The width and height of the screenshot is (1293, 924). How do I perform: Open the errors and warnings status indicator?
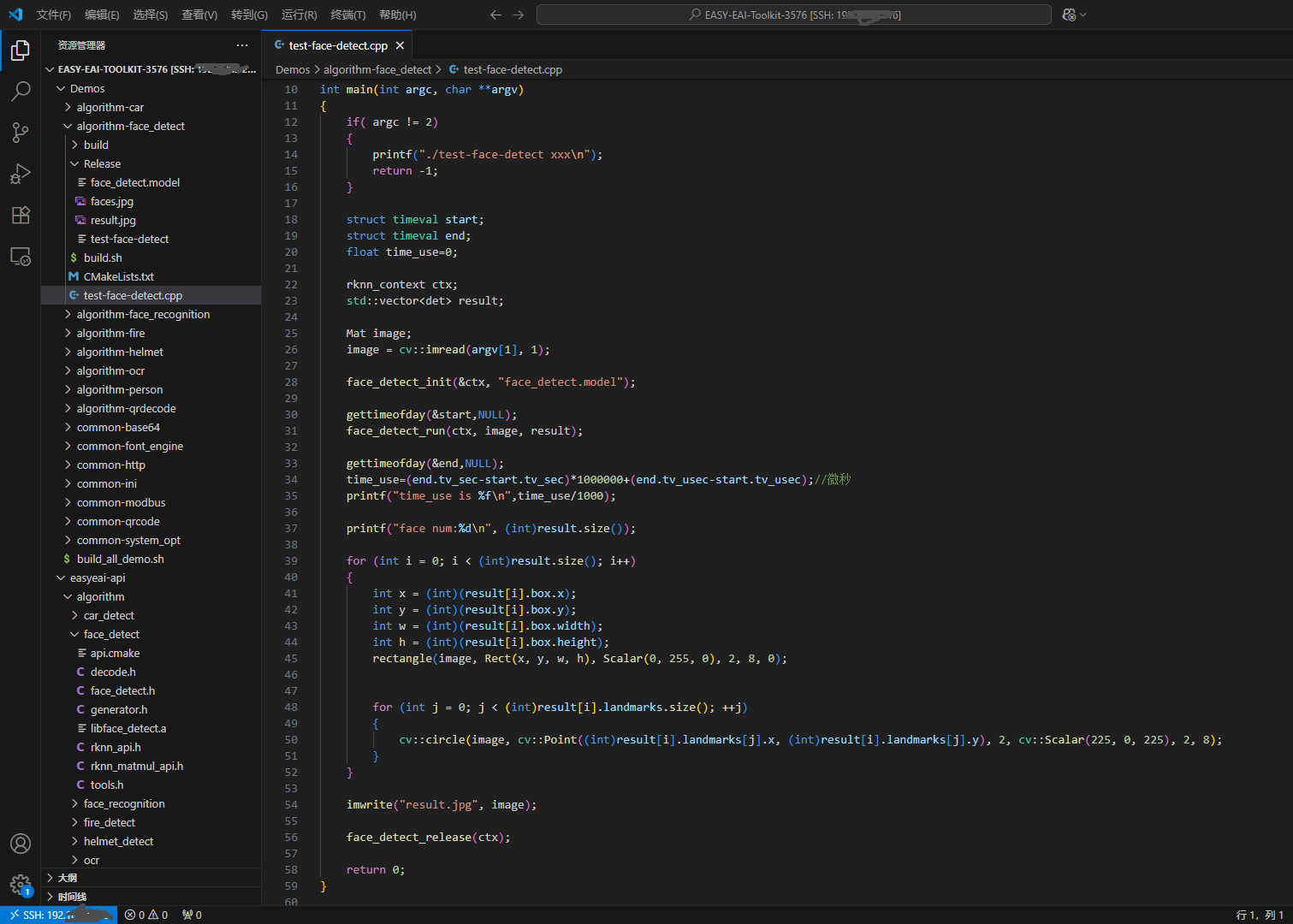click(146, 915)
